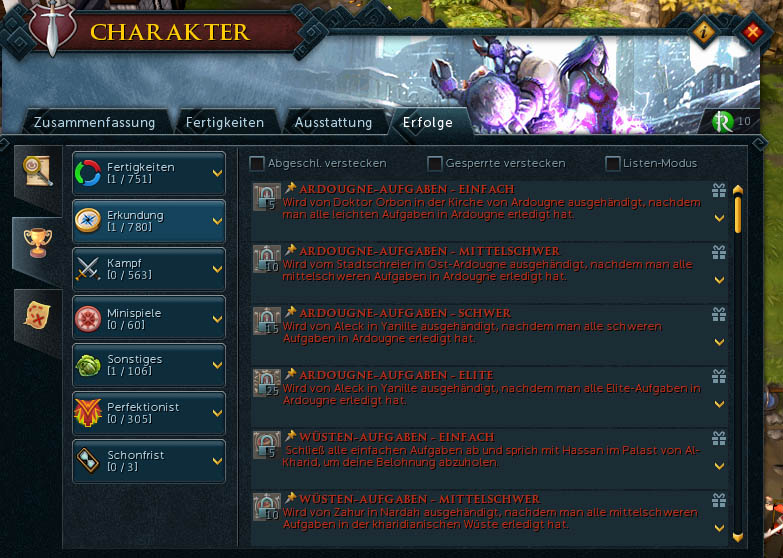Click gift reward icon for Wüsten-Aufgaben Einfach
Image resolution: width=783 pixels, height=558 pixels.
point(719,438)
